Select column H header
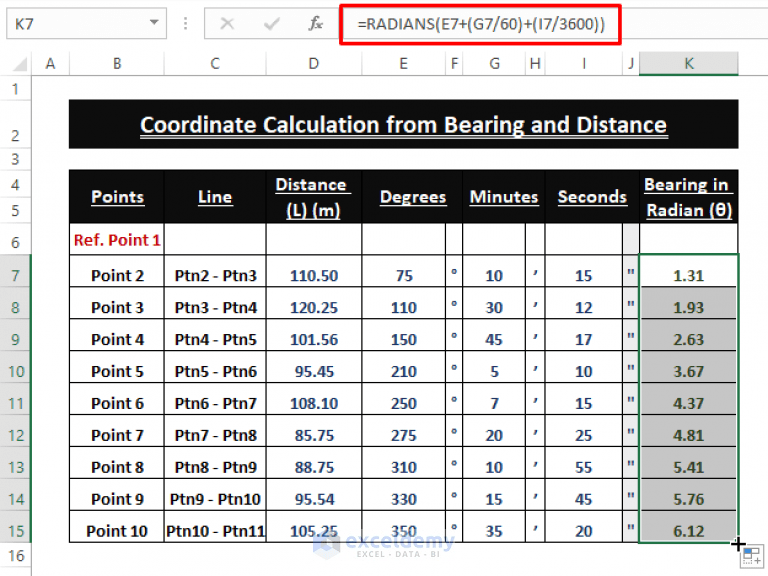Screen dimensions: 768x576 click(535, 64)
